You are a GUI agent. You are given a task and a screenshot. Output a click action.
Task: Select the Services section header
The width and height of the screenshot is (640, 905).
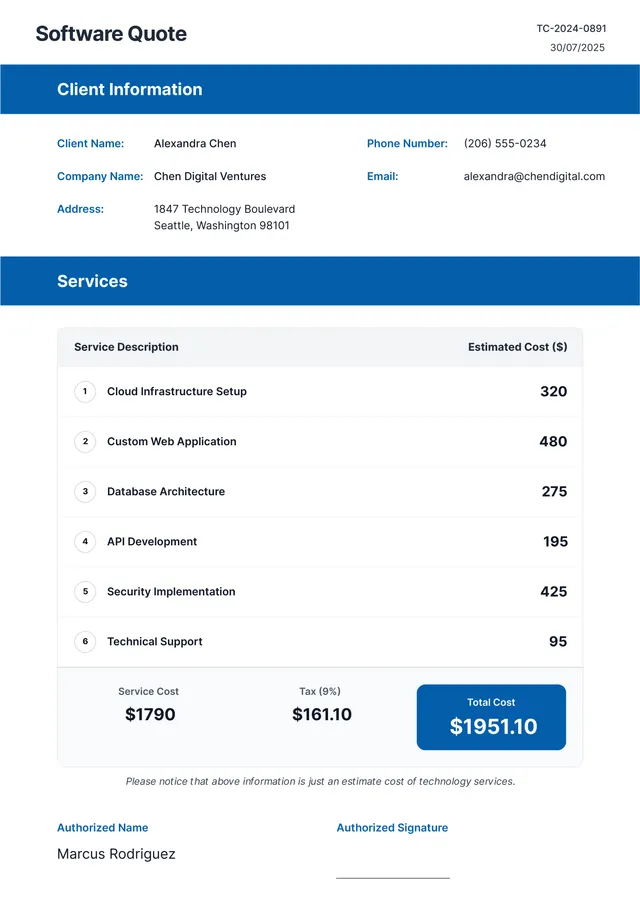click(x=320, y=281)
